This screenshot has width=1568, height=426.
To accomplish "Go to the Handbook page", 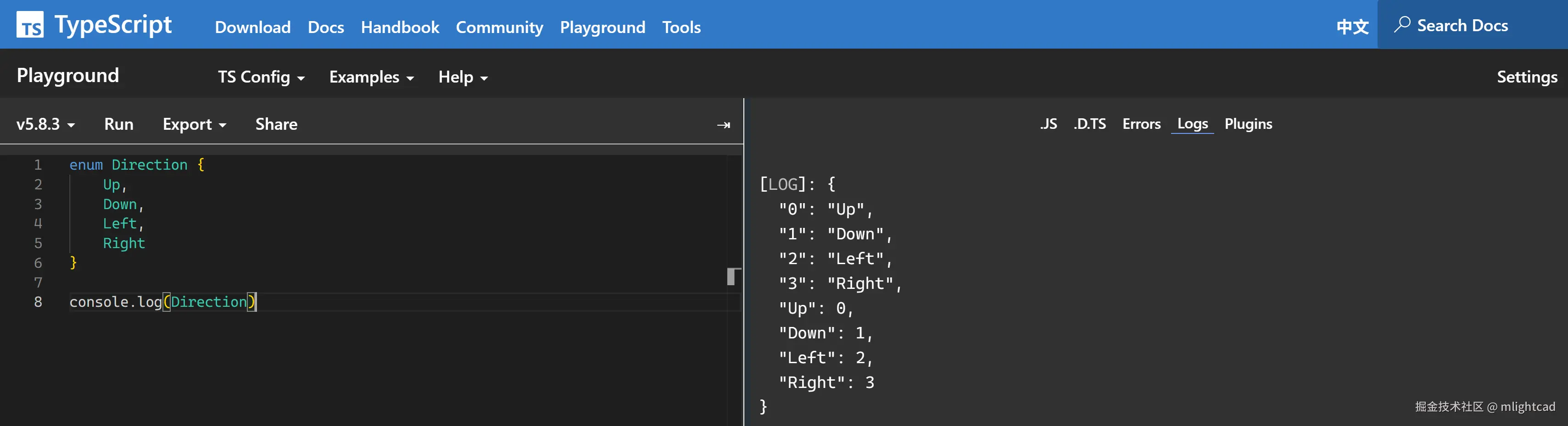I will point(400,28).
